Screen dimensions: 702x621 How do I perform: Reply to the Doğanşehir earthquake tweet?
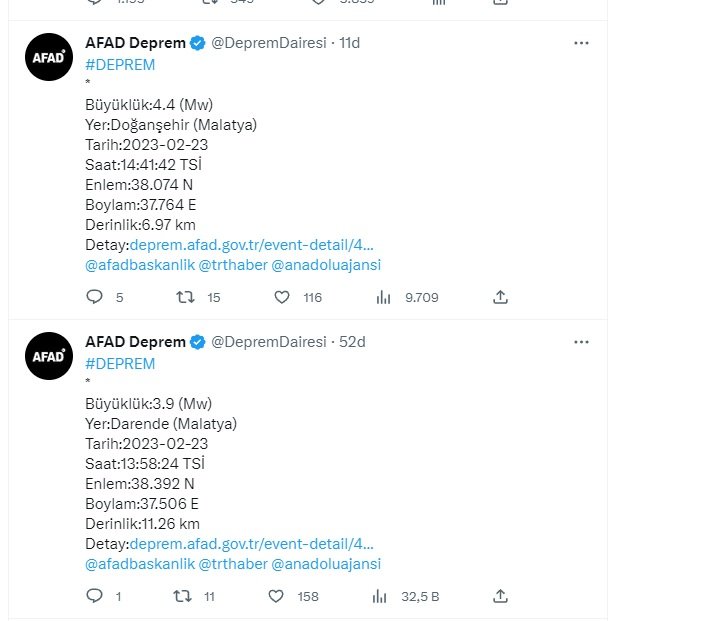(x=95, y=297)
